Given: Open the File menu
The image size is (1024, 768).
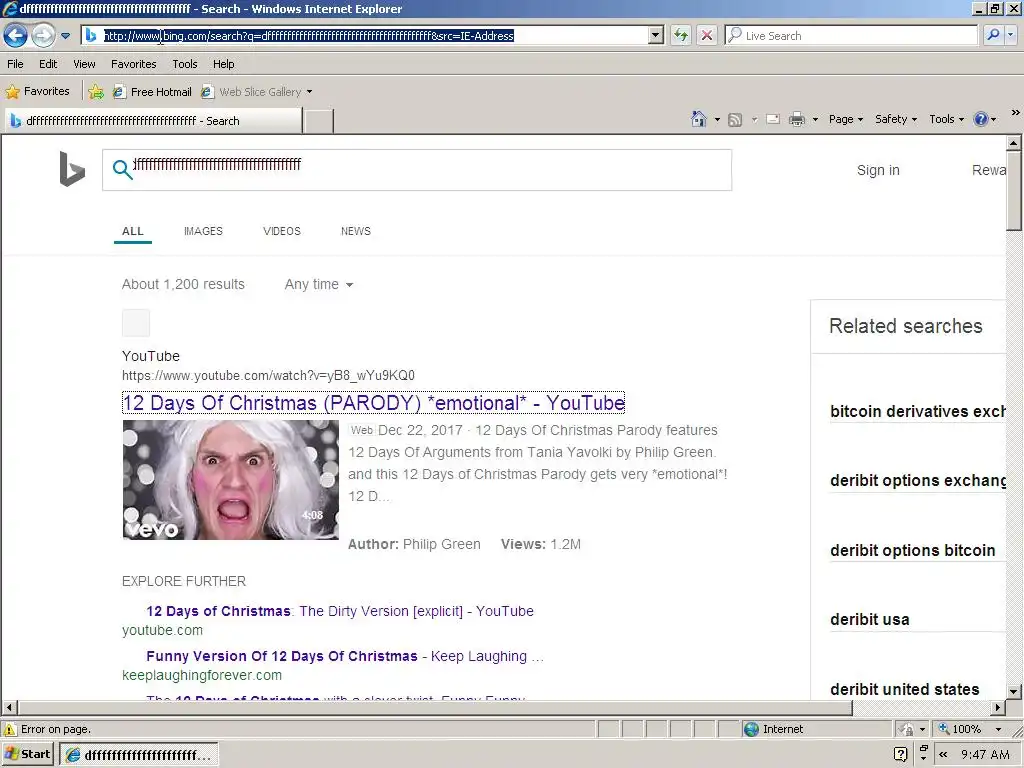Looking at the screenshot, I should (15, 64).
